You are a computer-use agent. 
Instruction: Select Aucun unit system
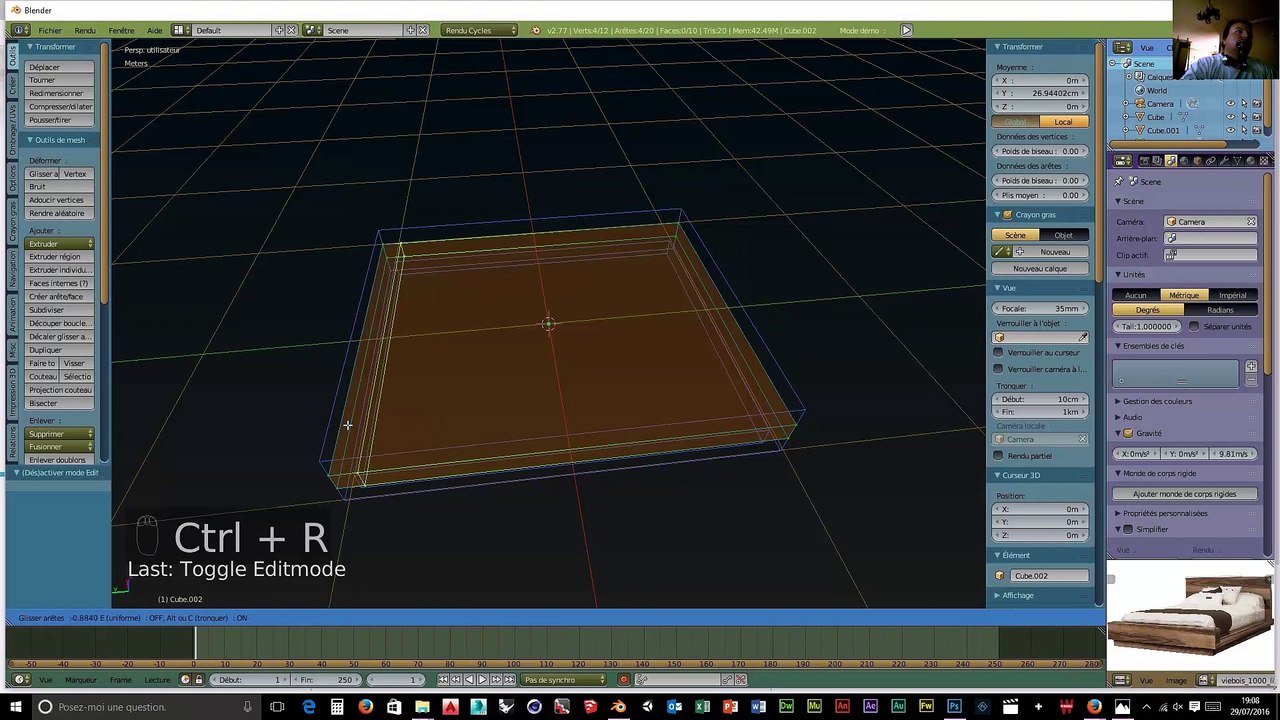(1136, 295)
